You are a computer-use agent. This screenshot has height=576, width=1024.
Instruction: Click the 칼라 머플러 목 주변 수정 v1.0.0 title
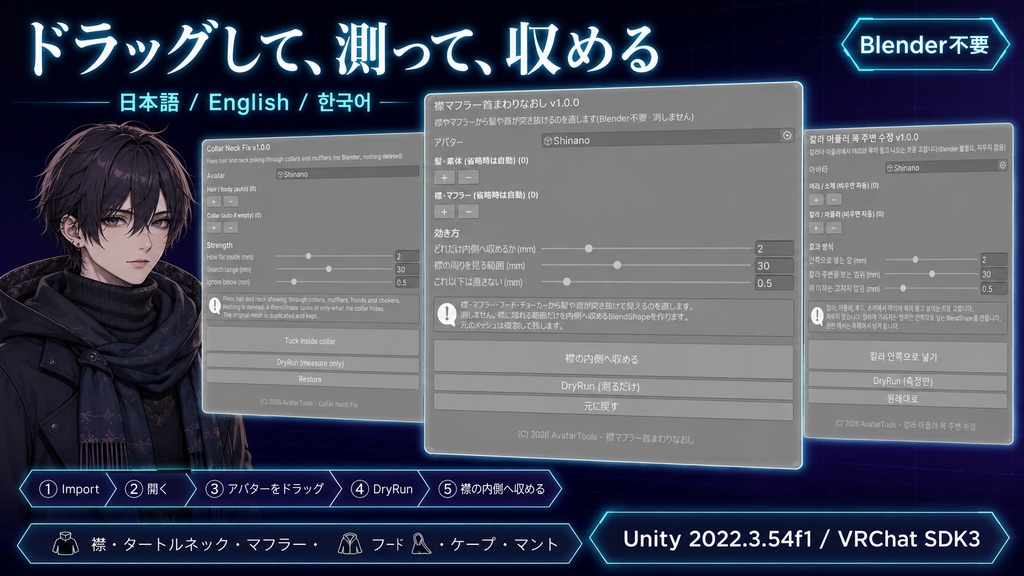point(863,138)
